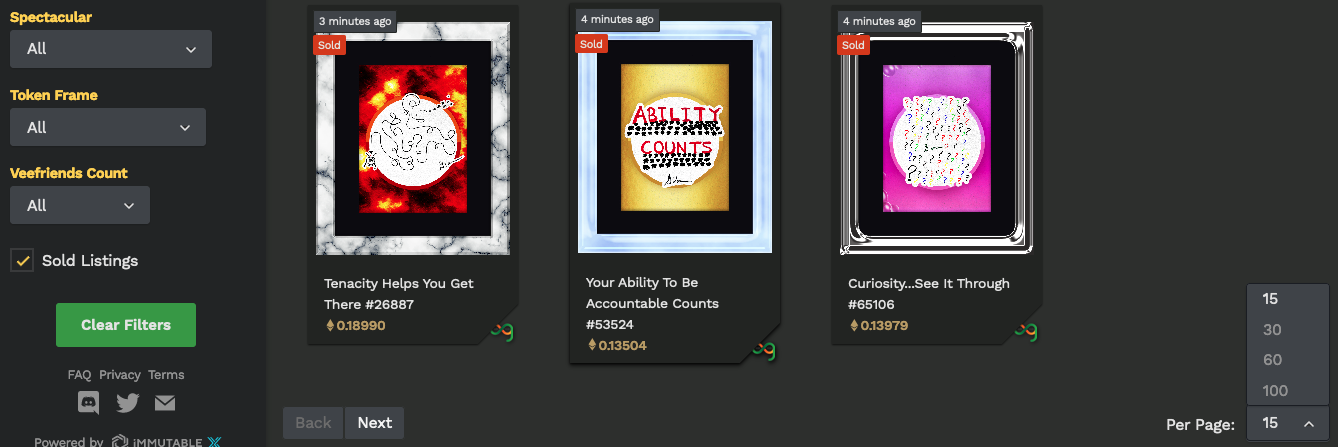Image resolution: width=1338 pixels, height=447 pixels.
Task: Select 30 in Per Page list
Action: (1288, 329)
